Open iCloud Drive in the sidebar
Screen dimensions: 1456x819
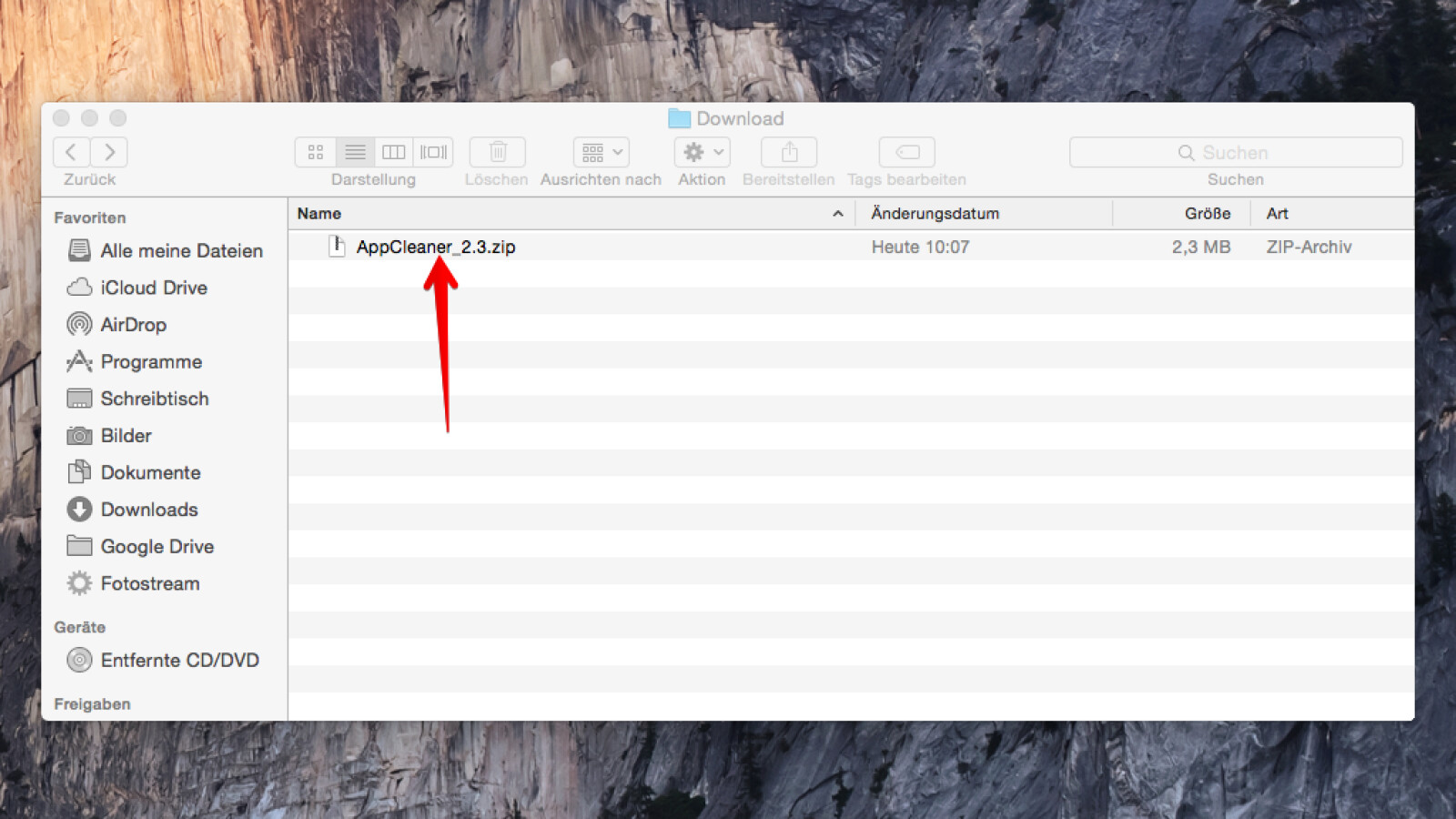[x=153, y=288]
